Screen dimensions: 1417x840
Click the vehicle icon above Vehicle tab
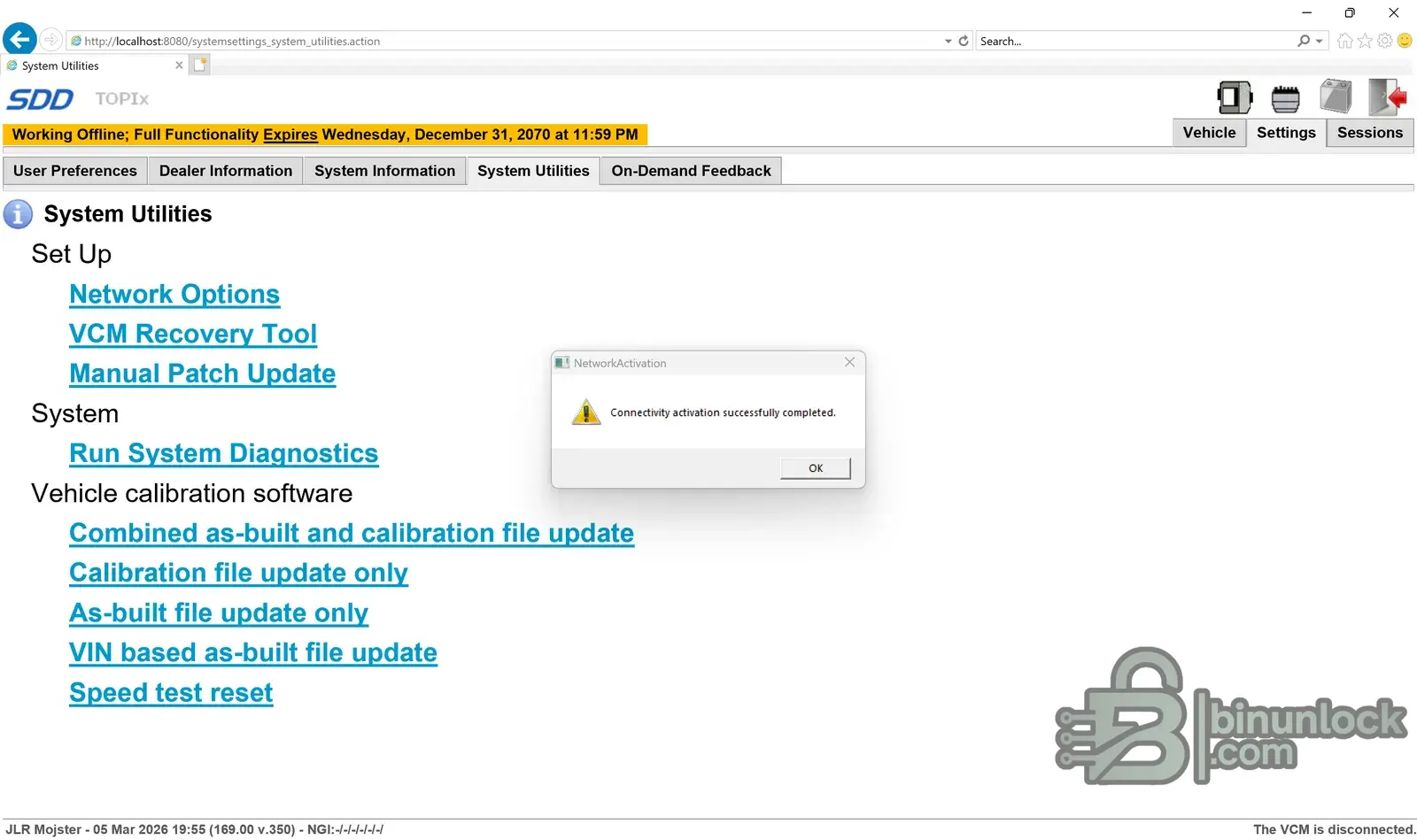(x=1235, y=97)
